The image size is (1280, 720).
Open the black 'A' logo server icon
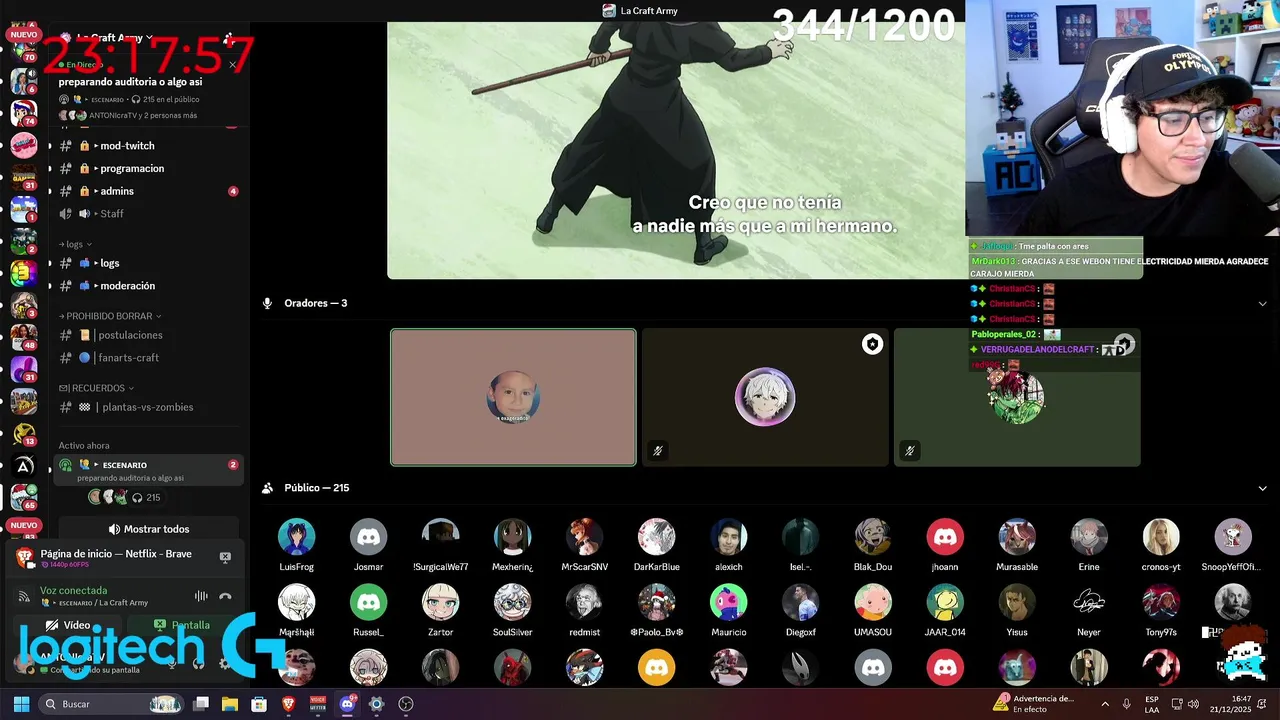point(23,465)
